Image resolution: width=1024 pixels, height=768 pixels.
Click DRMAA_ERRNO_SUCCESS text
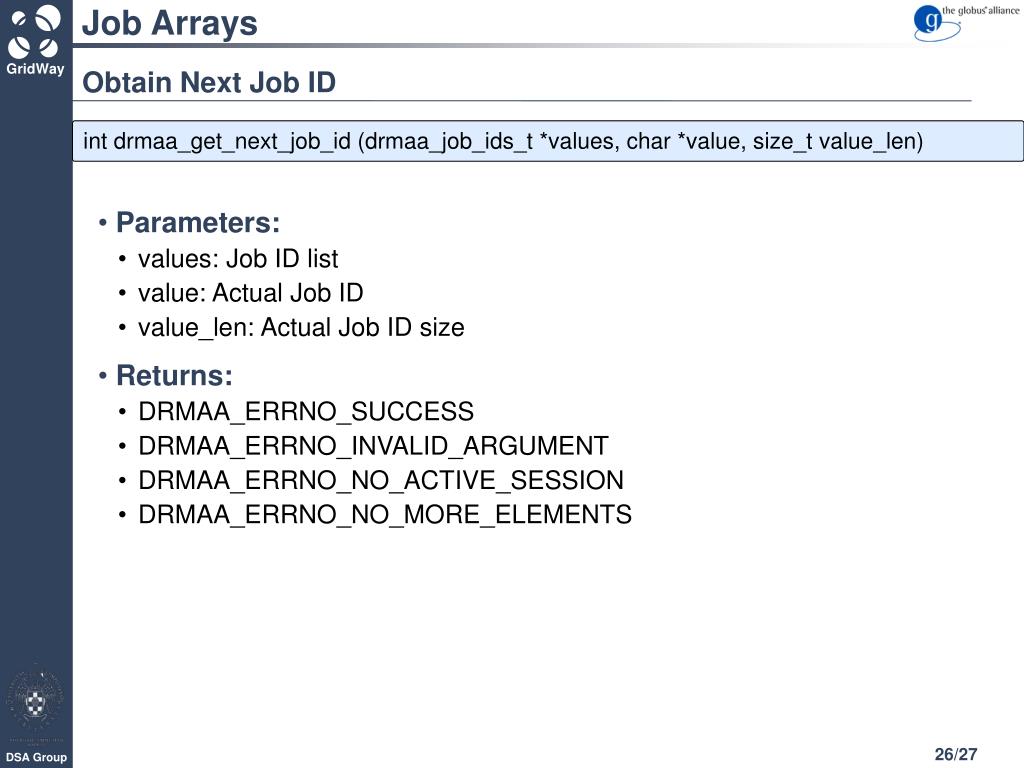[306, 412]
